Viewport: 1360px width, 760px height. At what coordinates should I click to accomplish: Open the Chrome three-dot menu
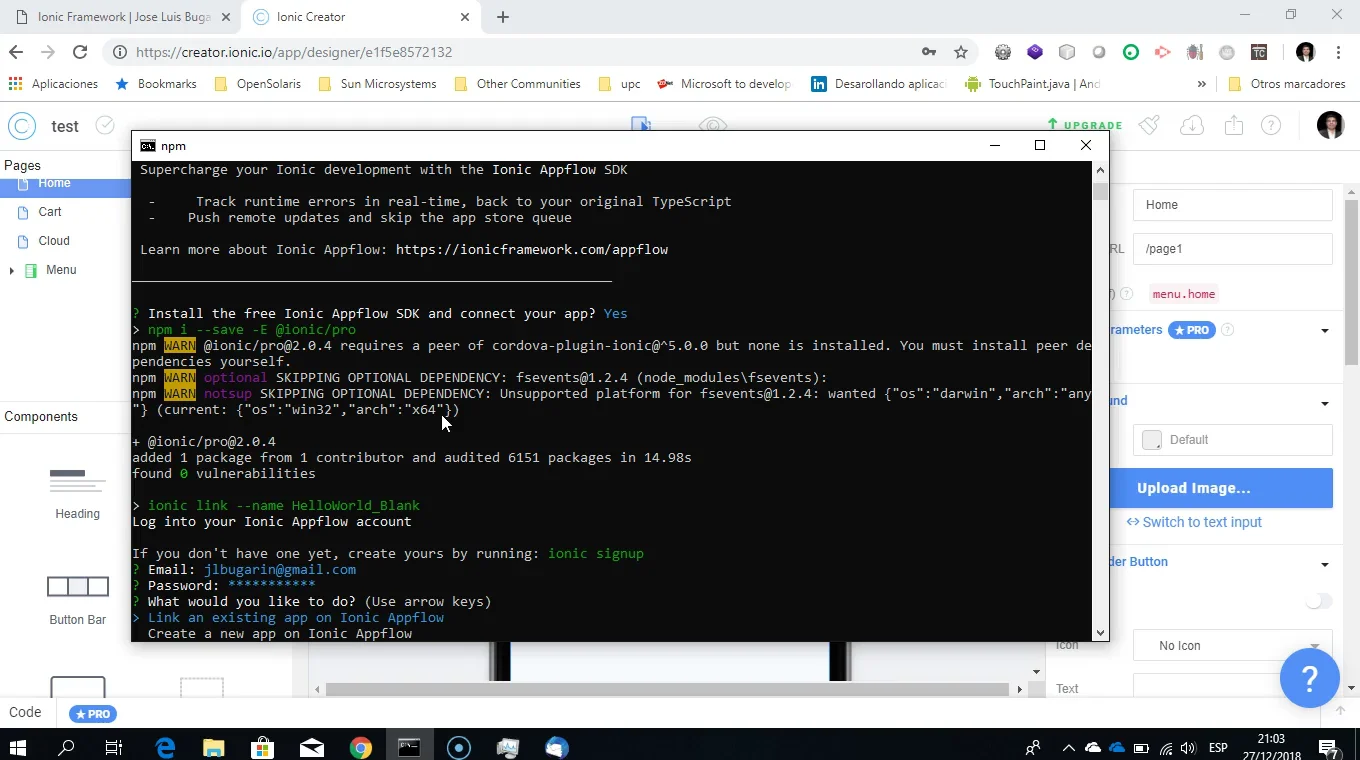pyautogui.click(x=1339, y=52)
